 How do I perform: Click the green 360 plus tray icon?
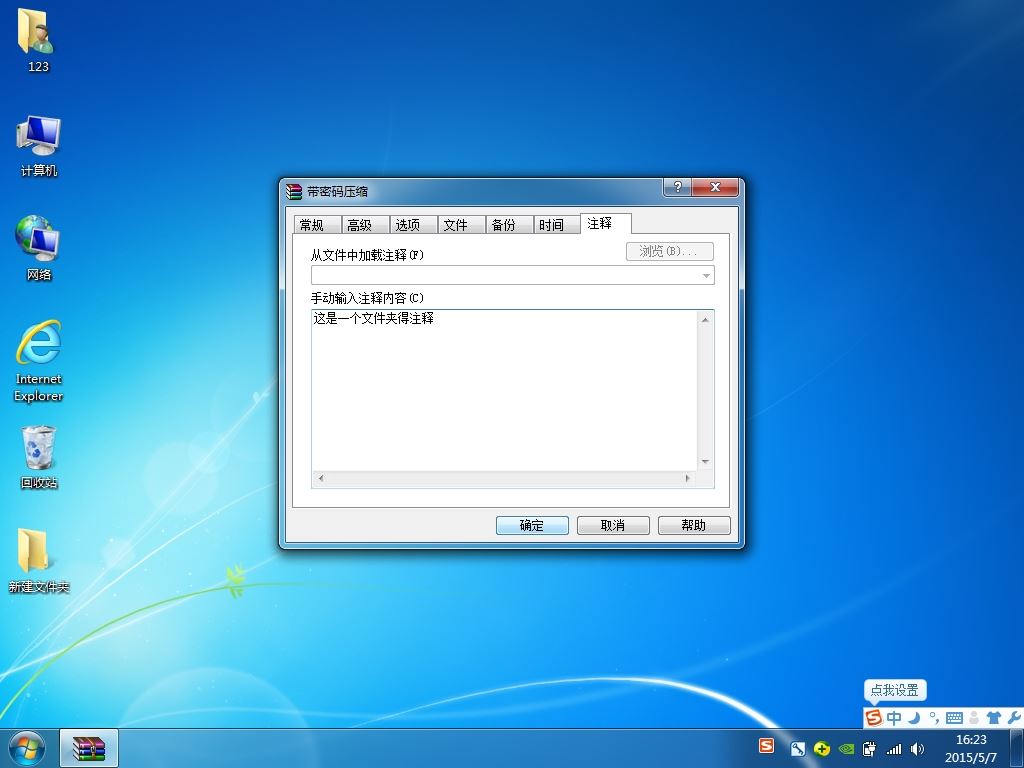click(x=822, y=749)
